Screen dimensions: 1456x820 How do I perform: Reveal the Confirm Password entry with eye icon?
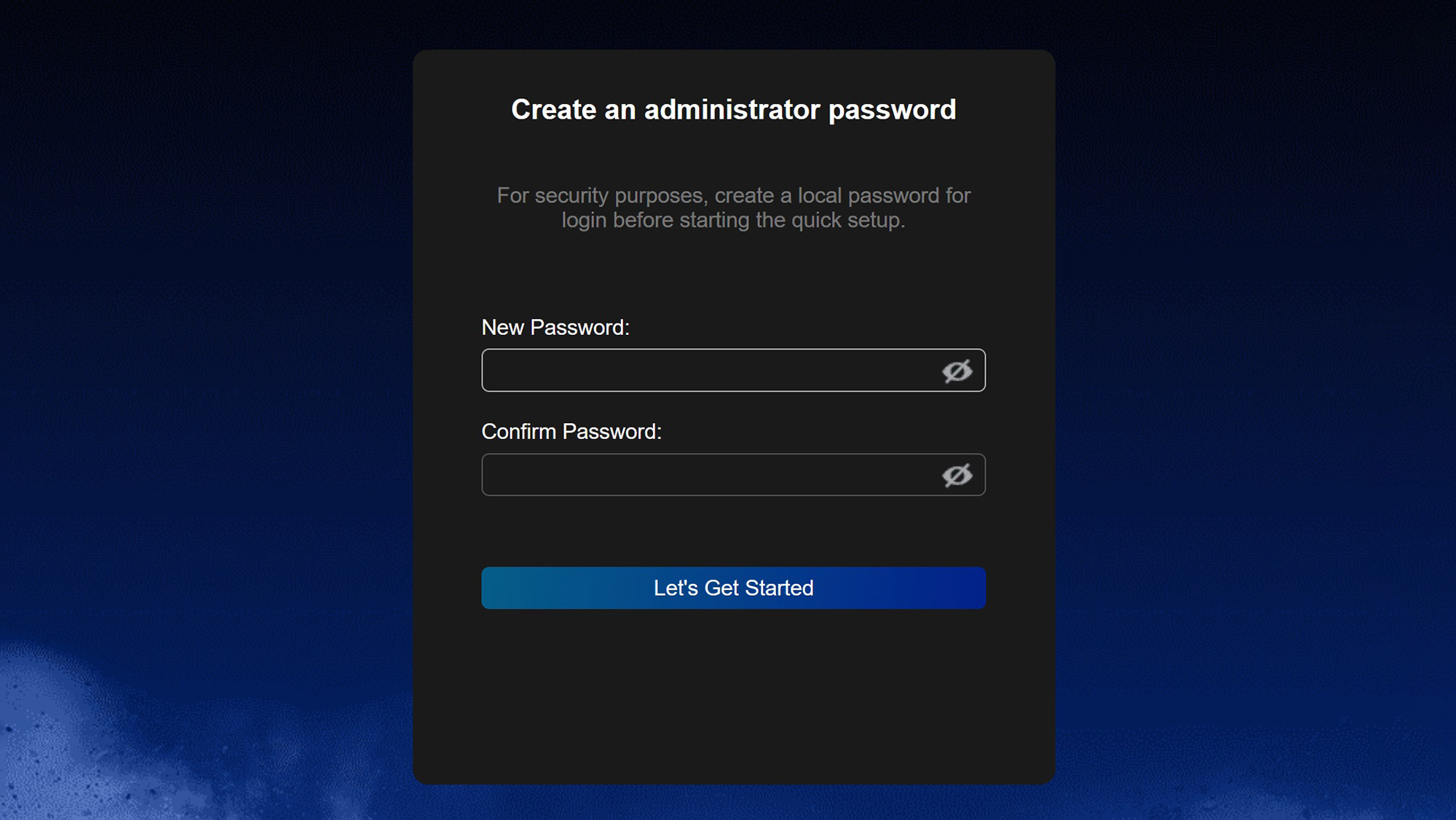coord(957,475)
